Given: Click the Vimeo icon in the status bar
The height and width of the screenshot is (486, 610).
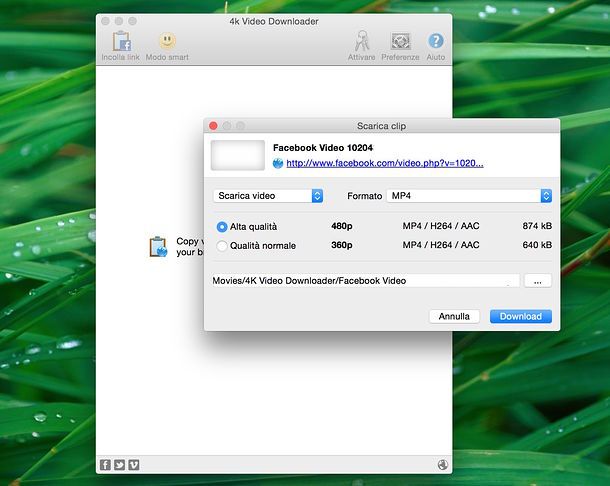Looking at the screenshot, I should tap(133, 464).
